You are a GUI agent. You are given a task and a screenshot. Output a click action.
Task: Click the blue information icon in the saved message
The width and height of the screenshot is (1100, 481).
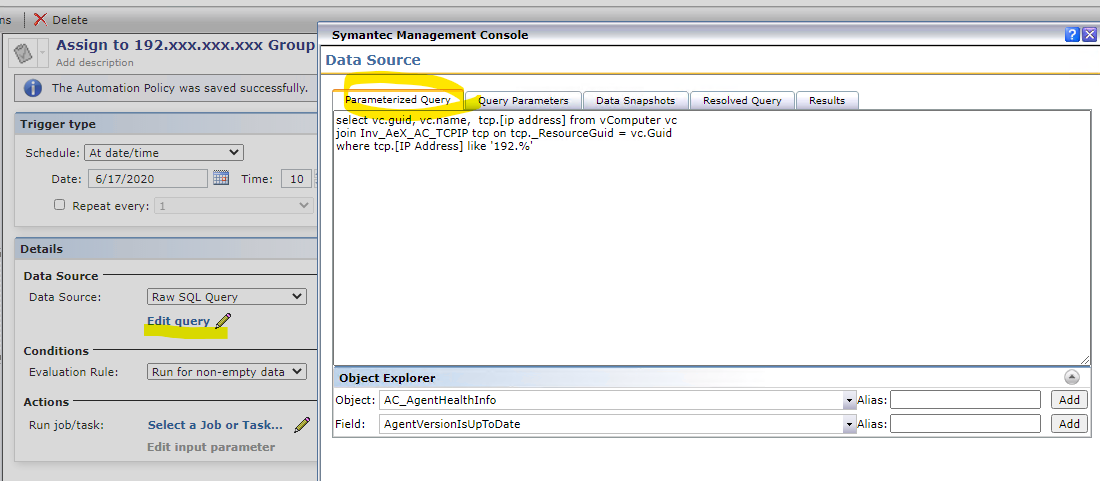tap(32, 88)
